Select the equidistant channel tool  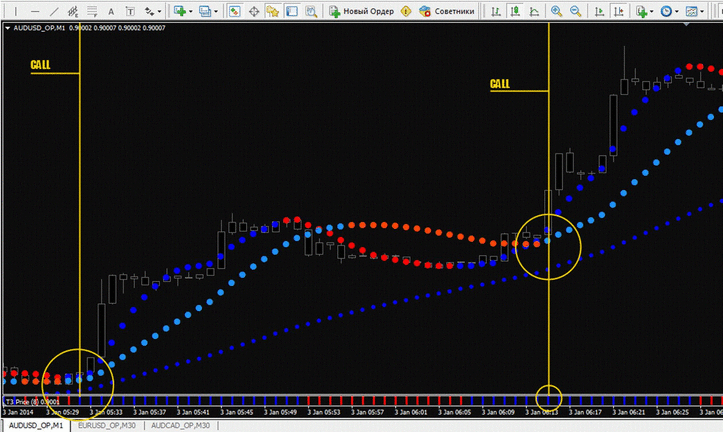coord(73,11)
